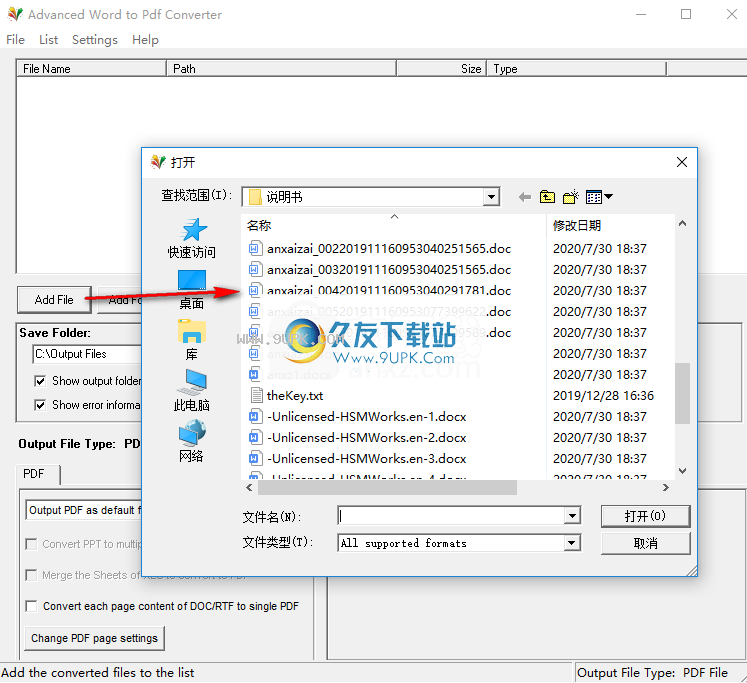Click the File Name column header
The image size is (747, 683).
pos(91,69)
